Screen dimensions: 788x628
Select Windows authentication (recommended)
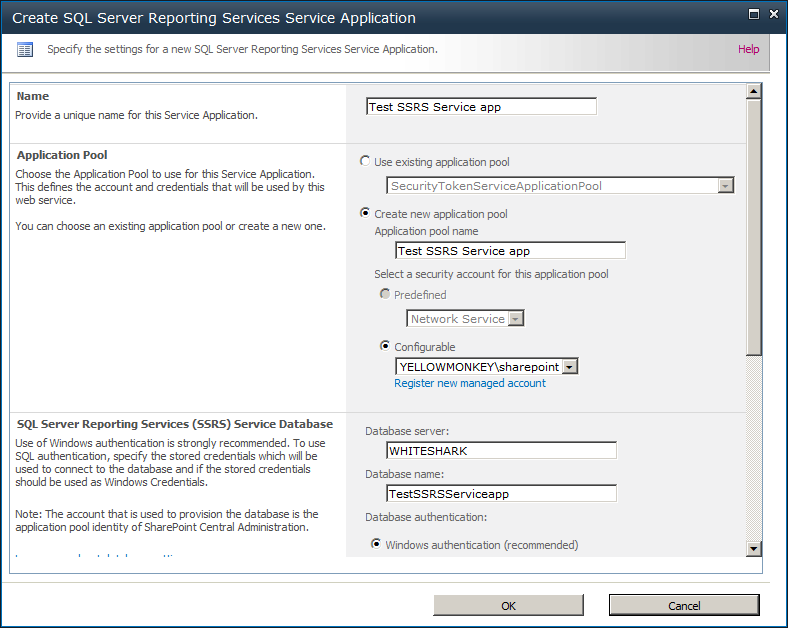(376, 544)
